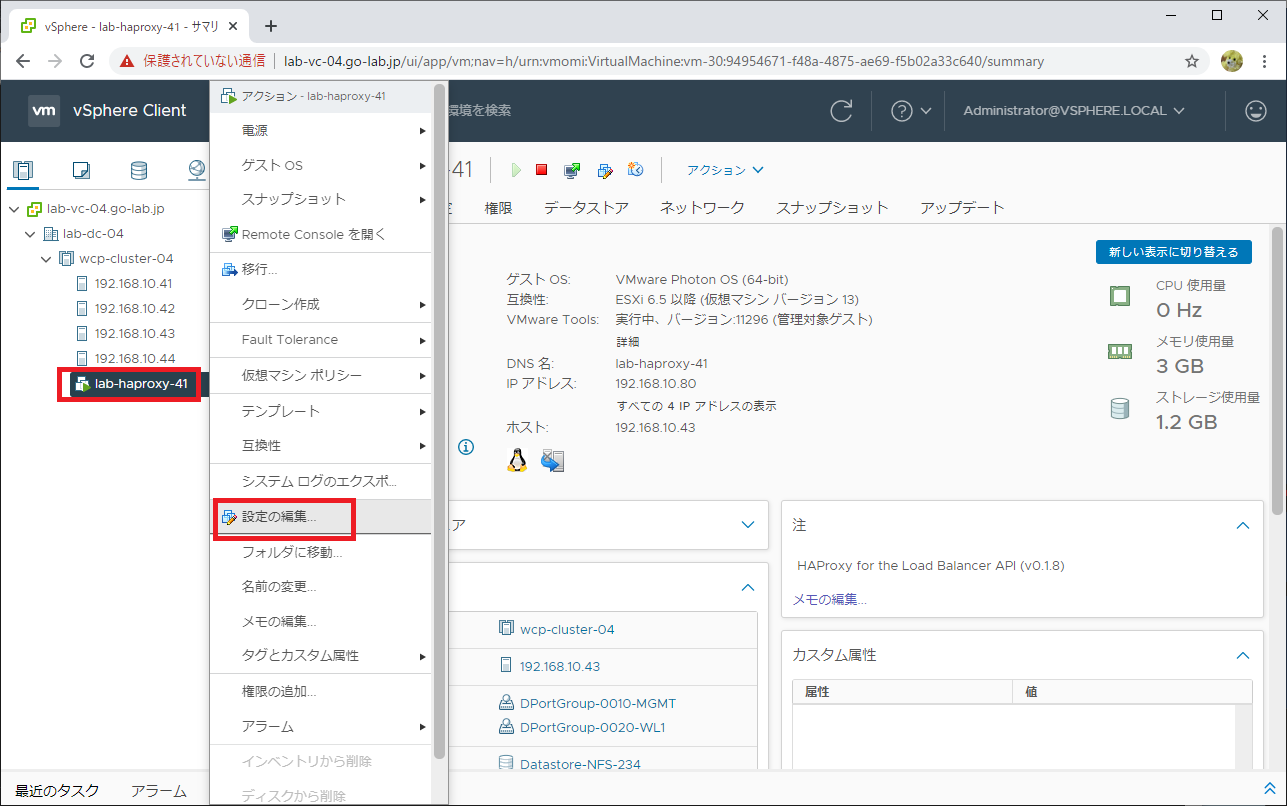
Task: Click the 詳細 link under VMware Tools
Action: click(627, 342)
